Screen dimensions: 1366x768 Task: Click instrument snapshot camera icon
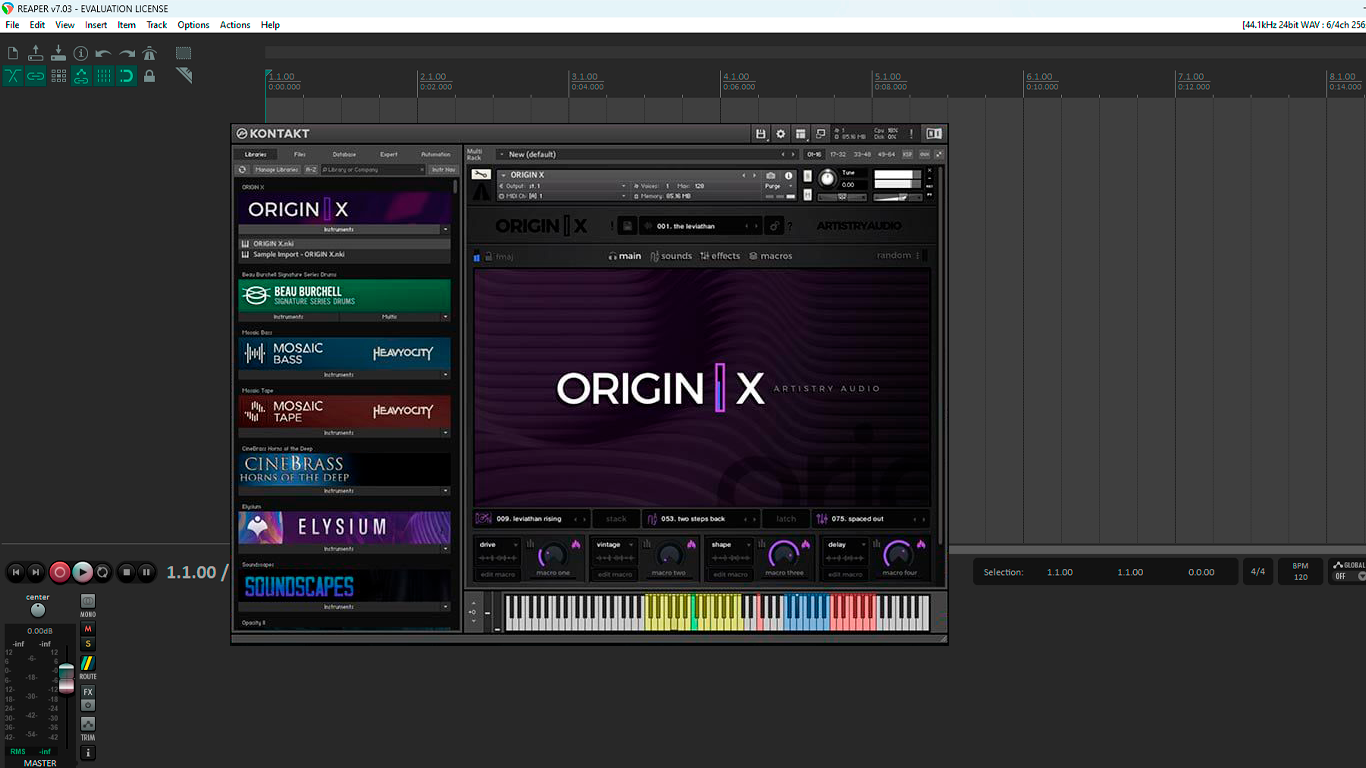click(771, 175)
